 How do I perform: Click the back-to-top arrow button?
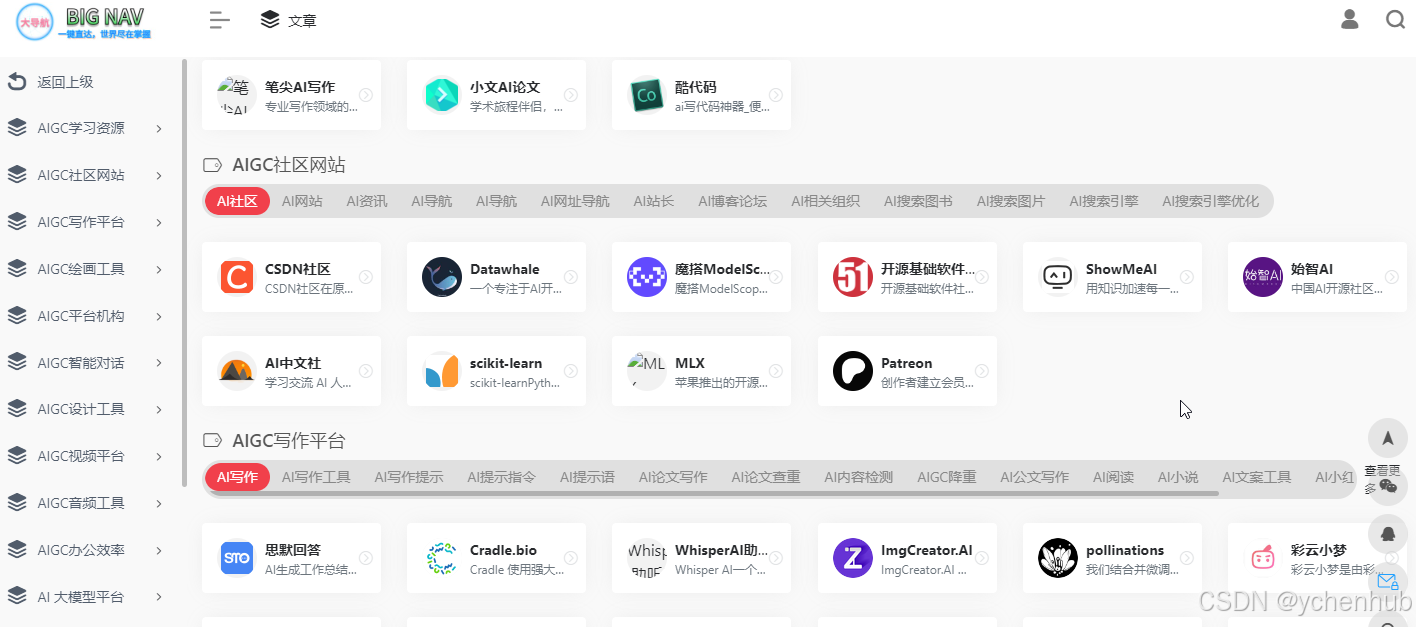[1387, 438]
